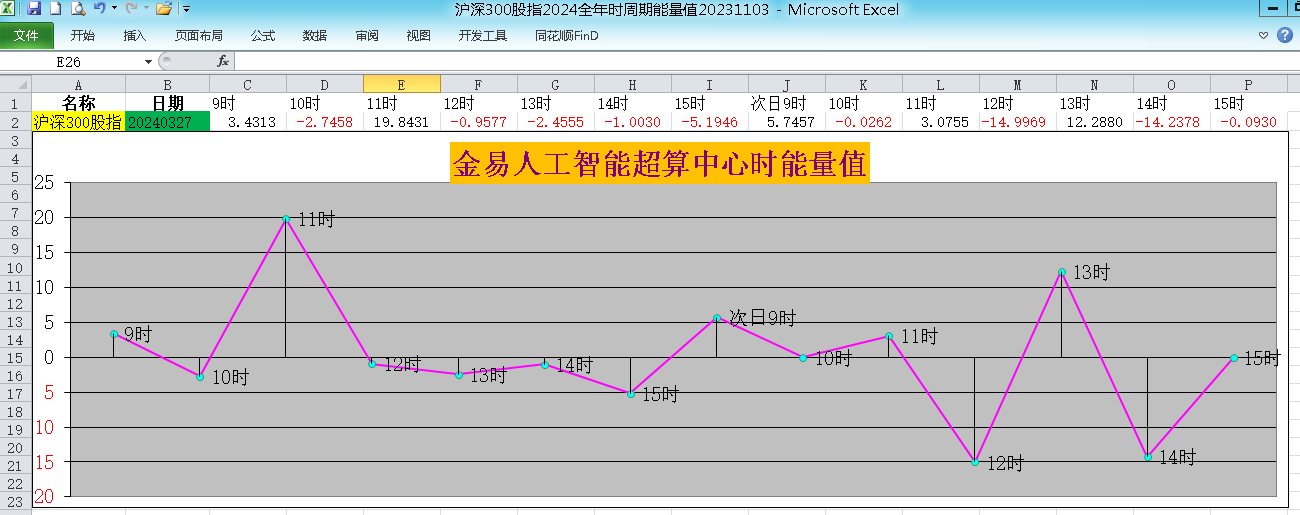Select cell with value 3.0755
Viewport: 1300px width, 515px height.
coord(940,122)
